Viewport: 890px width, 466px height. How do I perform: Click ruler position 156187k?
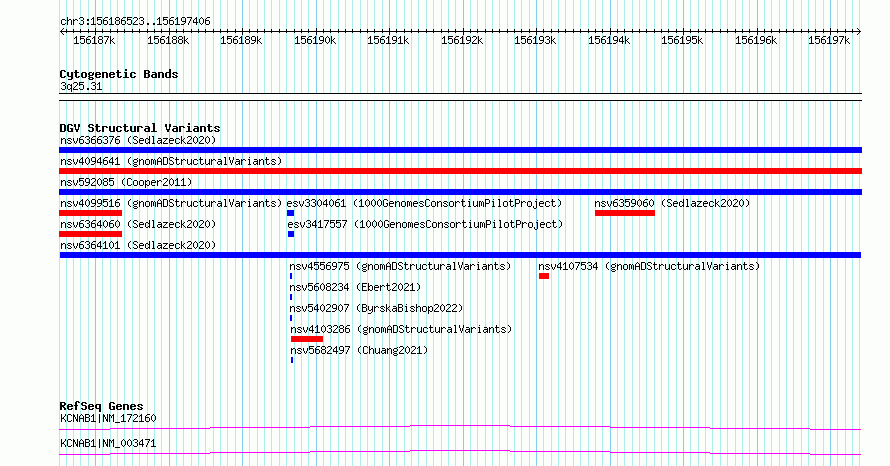(x=94, y=40)
